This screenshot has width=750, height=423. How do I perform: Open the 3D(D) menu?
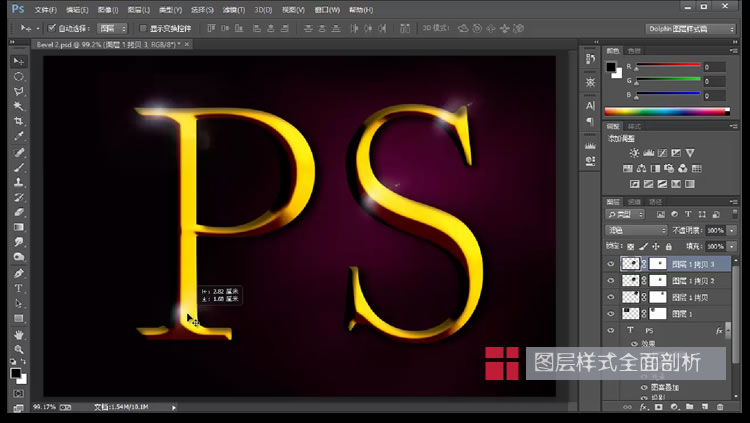263,10
